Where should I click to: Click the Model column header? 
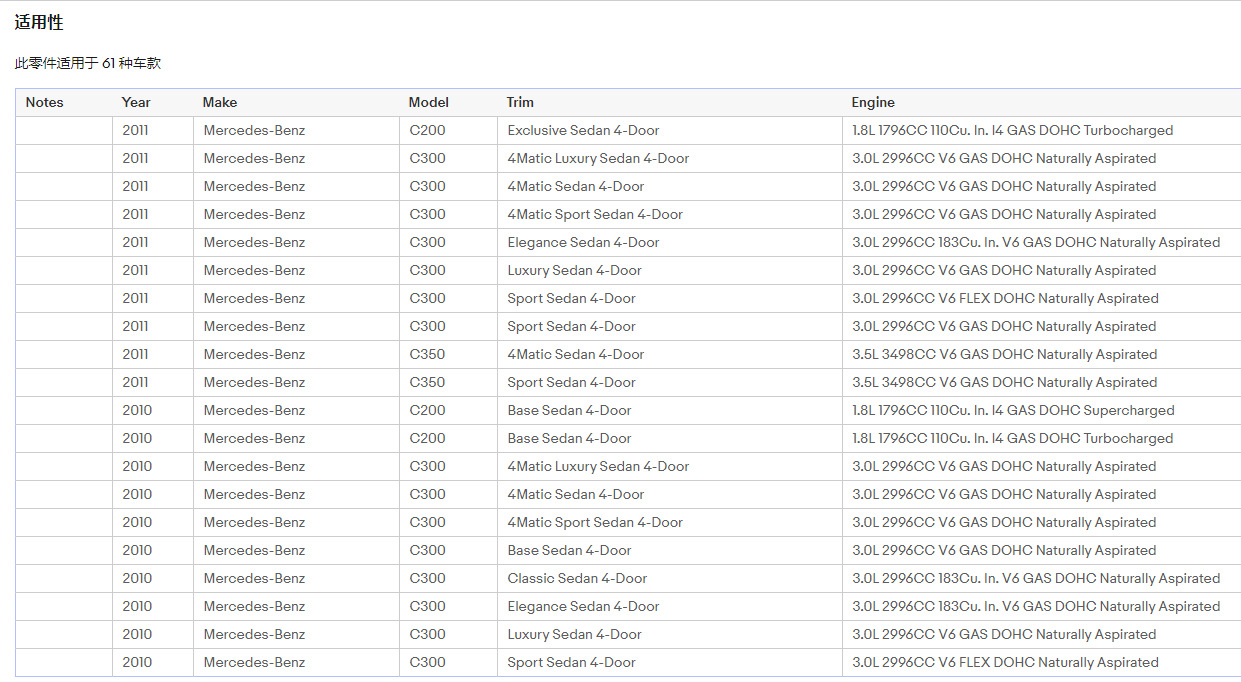429,102
